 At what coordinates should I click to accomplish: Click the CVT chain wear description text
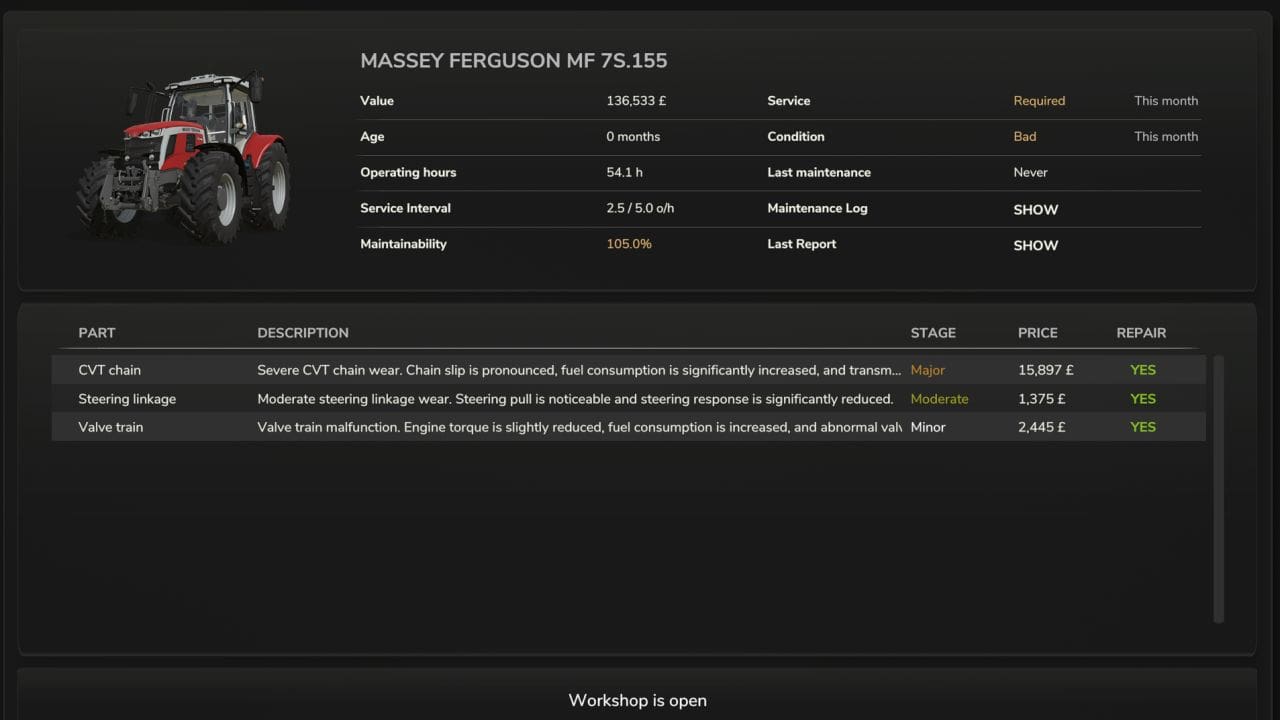(x=578, y=369)
